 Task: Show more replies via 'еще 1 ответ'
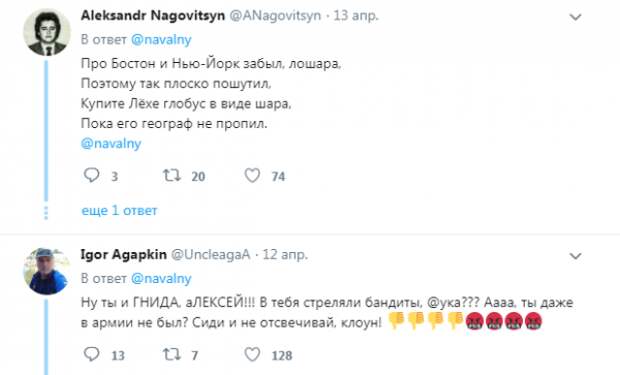coord(119,210)
